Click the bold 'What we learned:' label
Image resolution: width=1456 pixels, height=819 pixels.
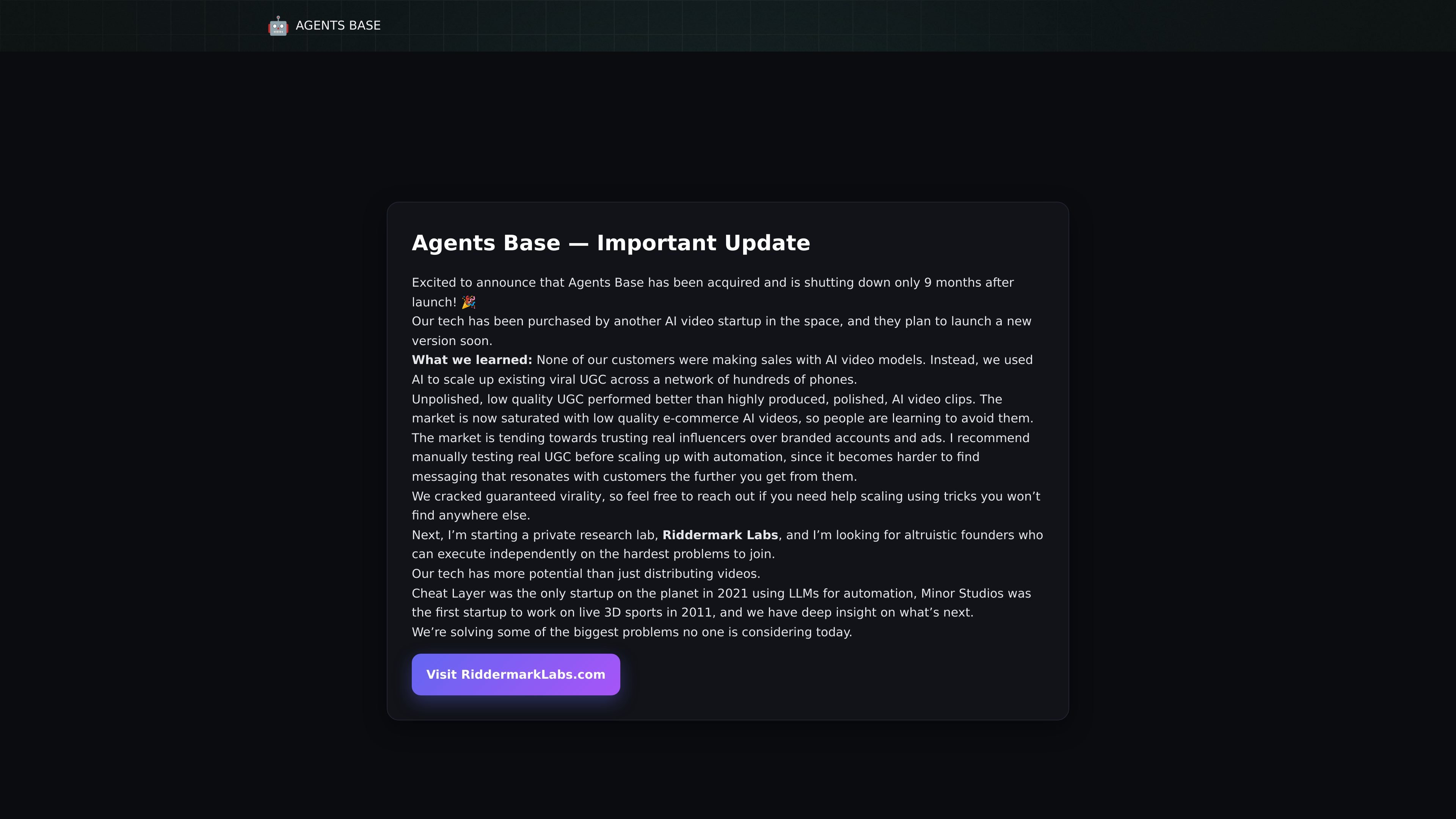click(x=472, y=360)
